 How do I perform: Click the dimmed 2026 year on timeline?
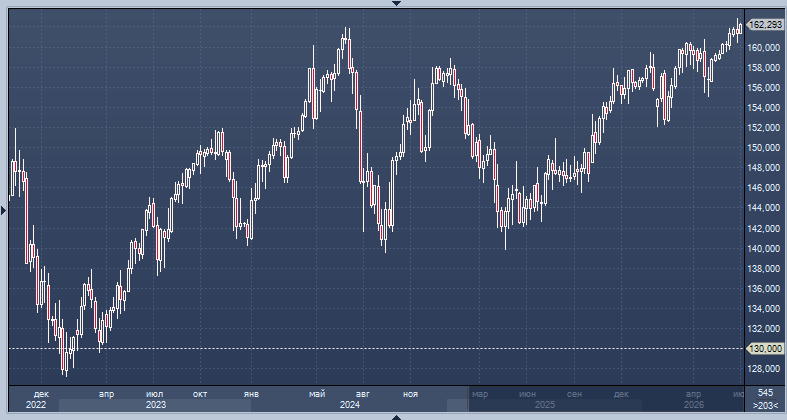pos(694,404)
